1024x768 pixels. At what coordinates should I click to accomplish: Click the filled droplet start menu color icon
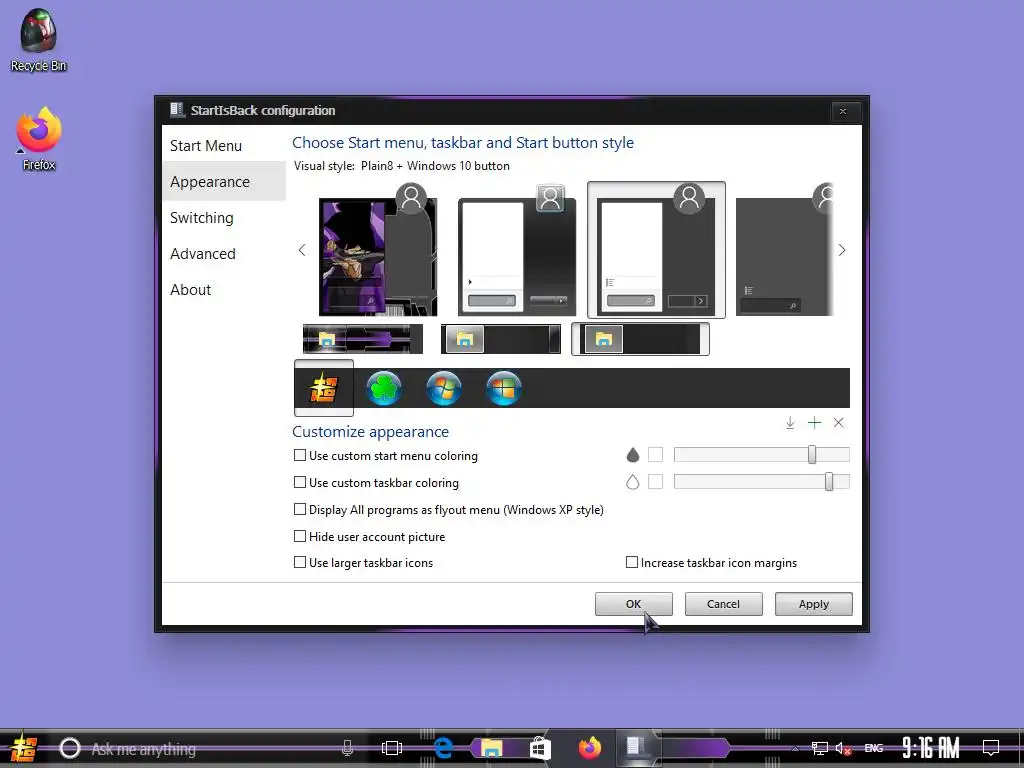[x=632, y=455]
